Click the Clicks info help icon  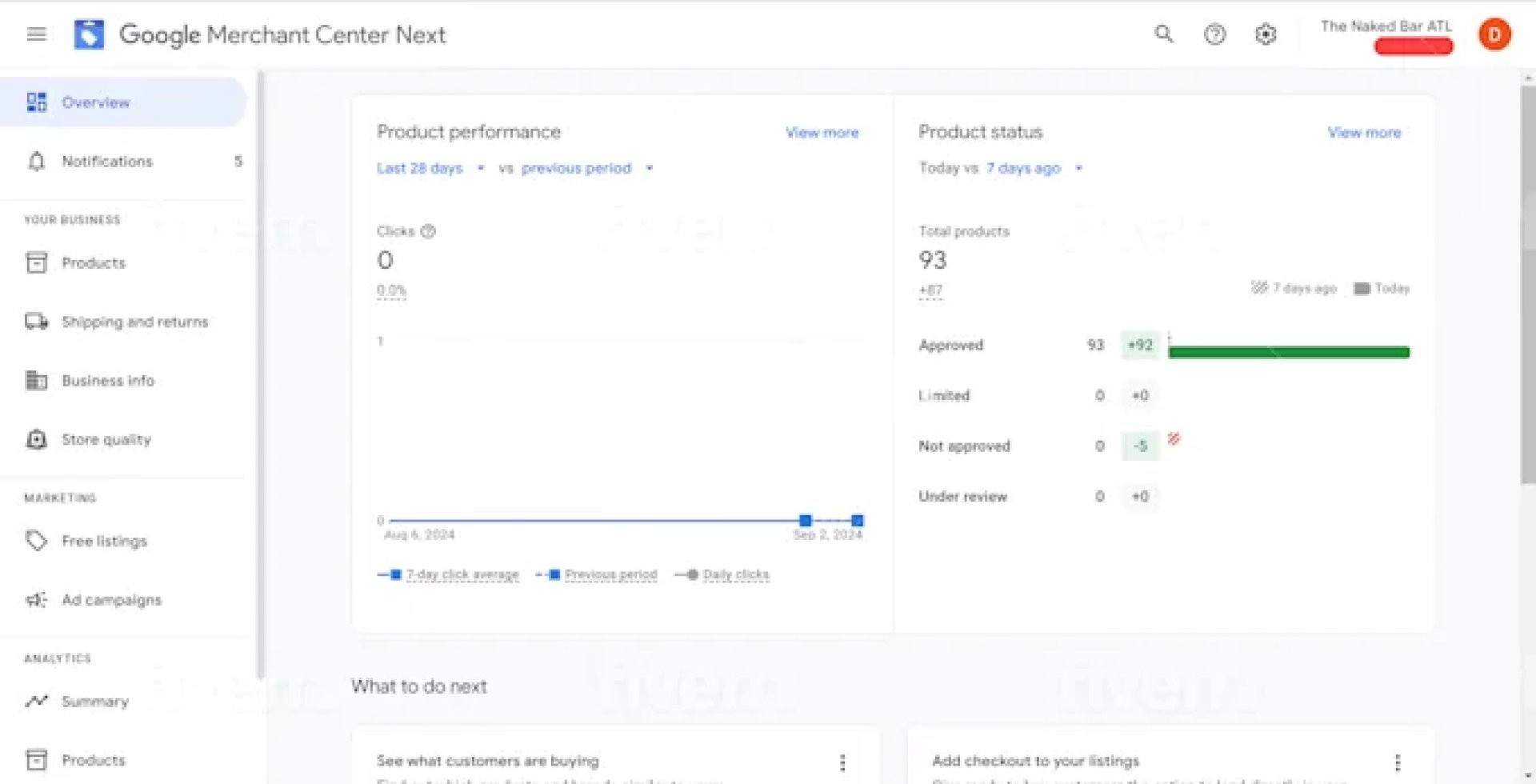pos(428,231)
